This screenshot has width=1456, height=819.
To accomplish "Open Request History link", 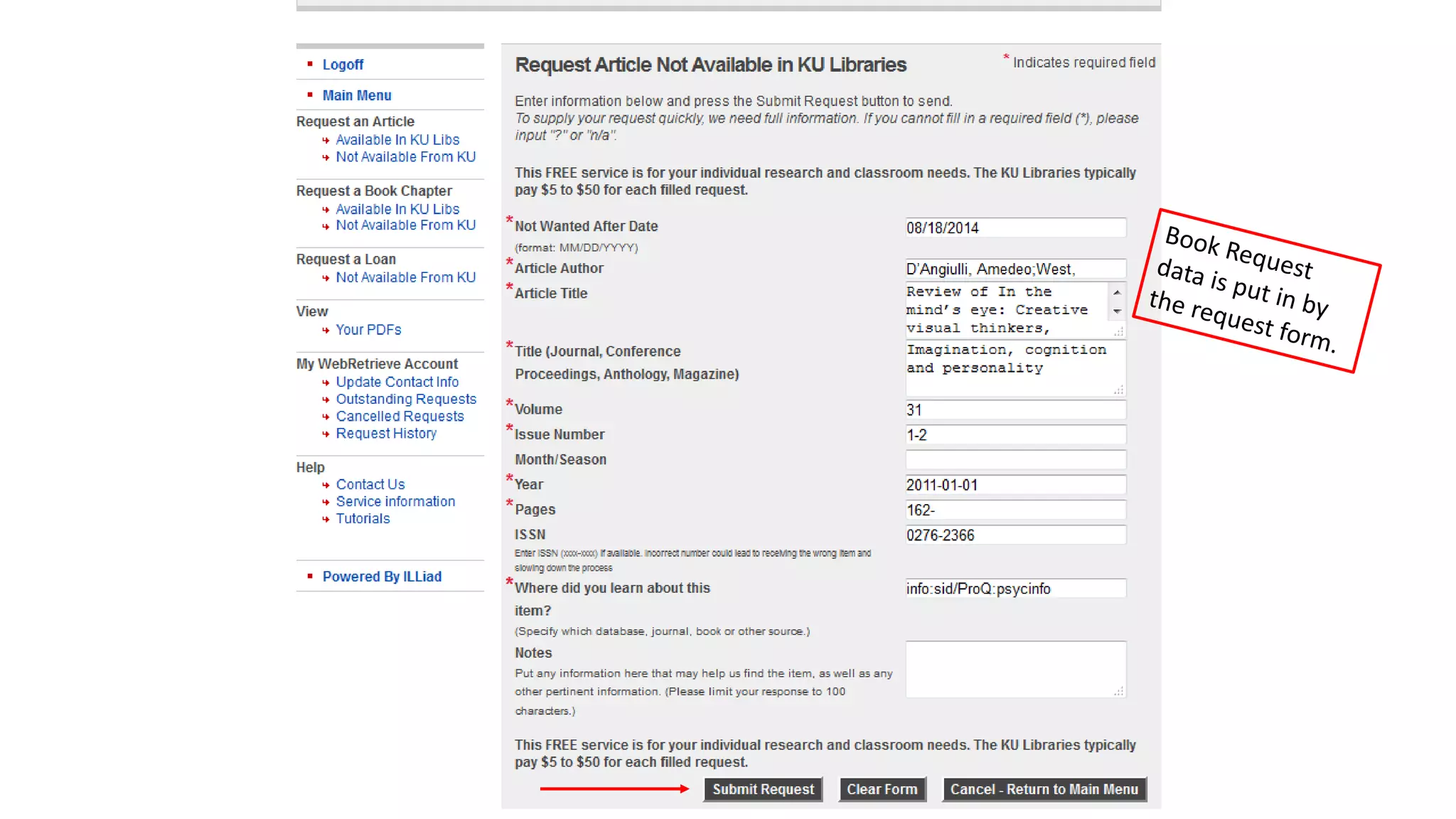I will (x=386, y=434).
